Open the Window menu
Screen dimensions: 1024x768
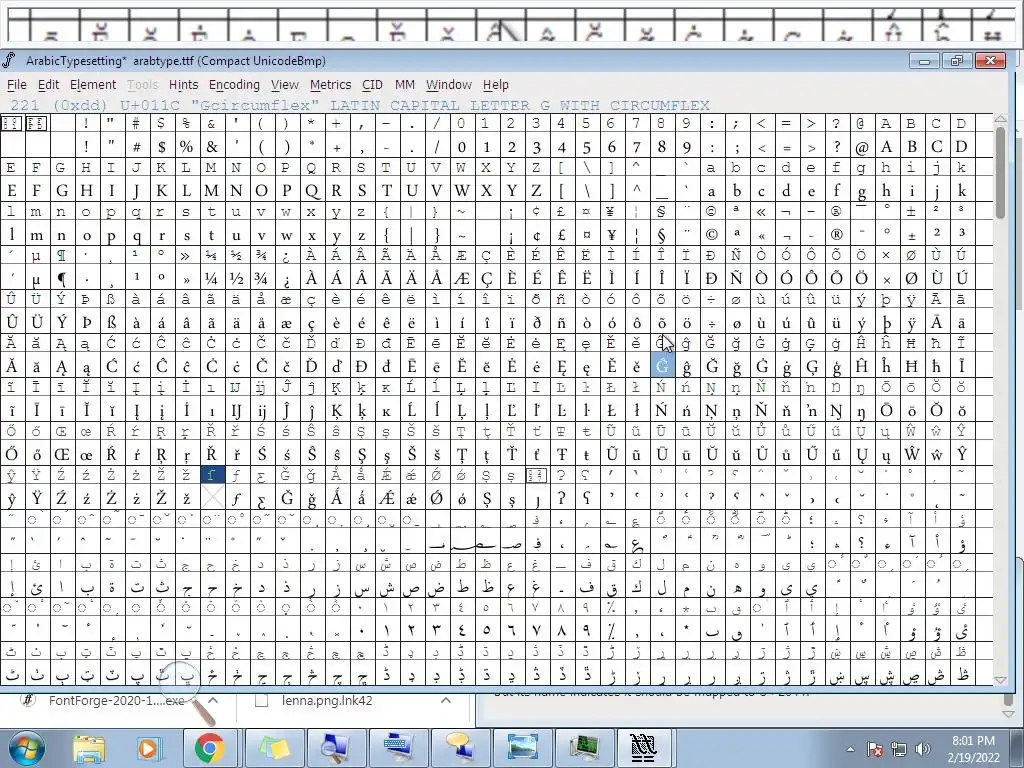coord(449,85)
